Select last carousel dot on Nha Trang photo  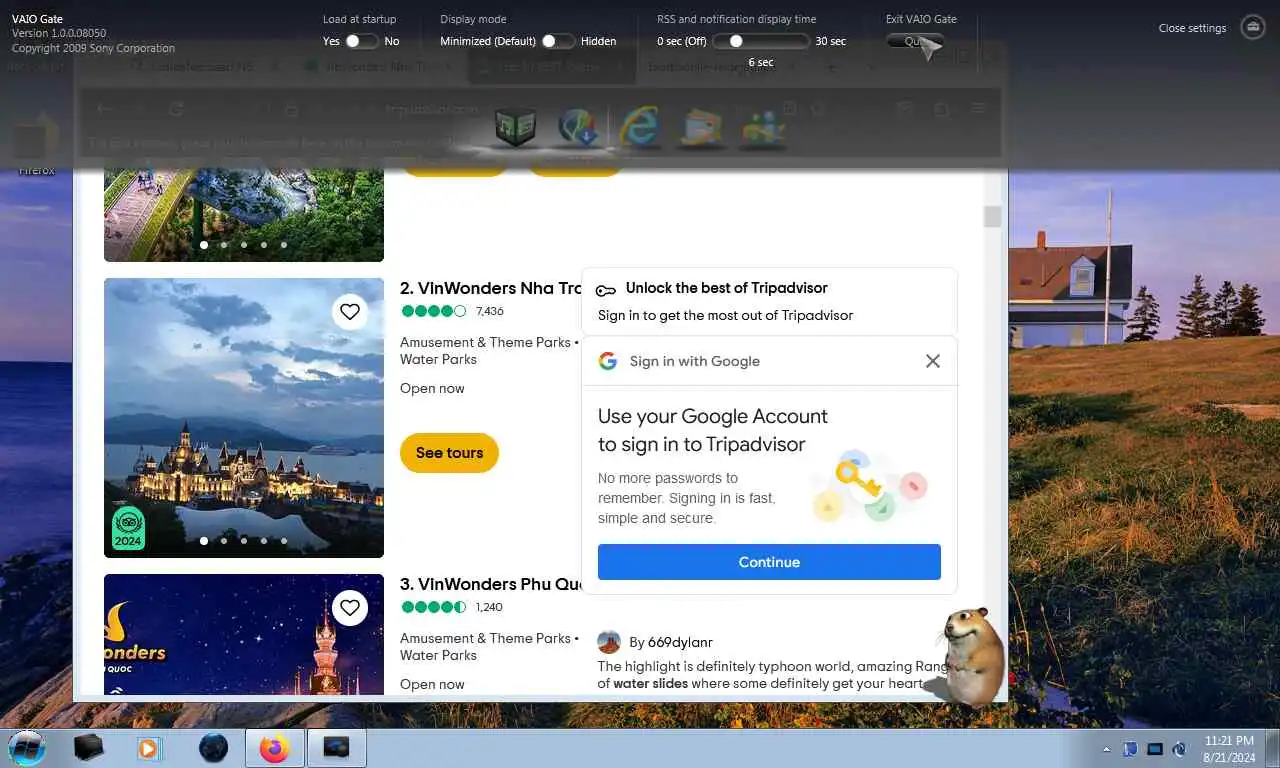click(284, 541)
